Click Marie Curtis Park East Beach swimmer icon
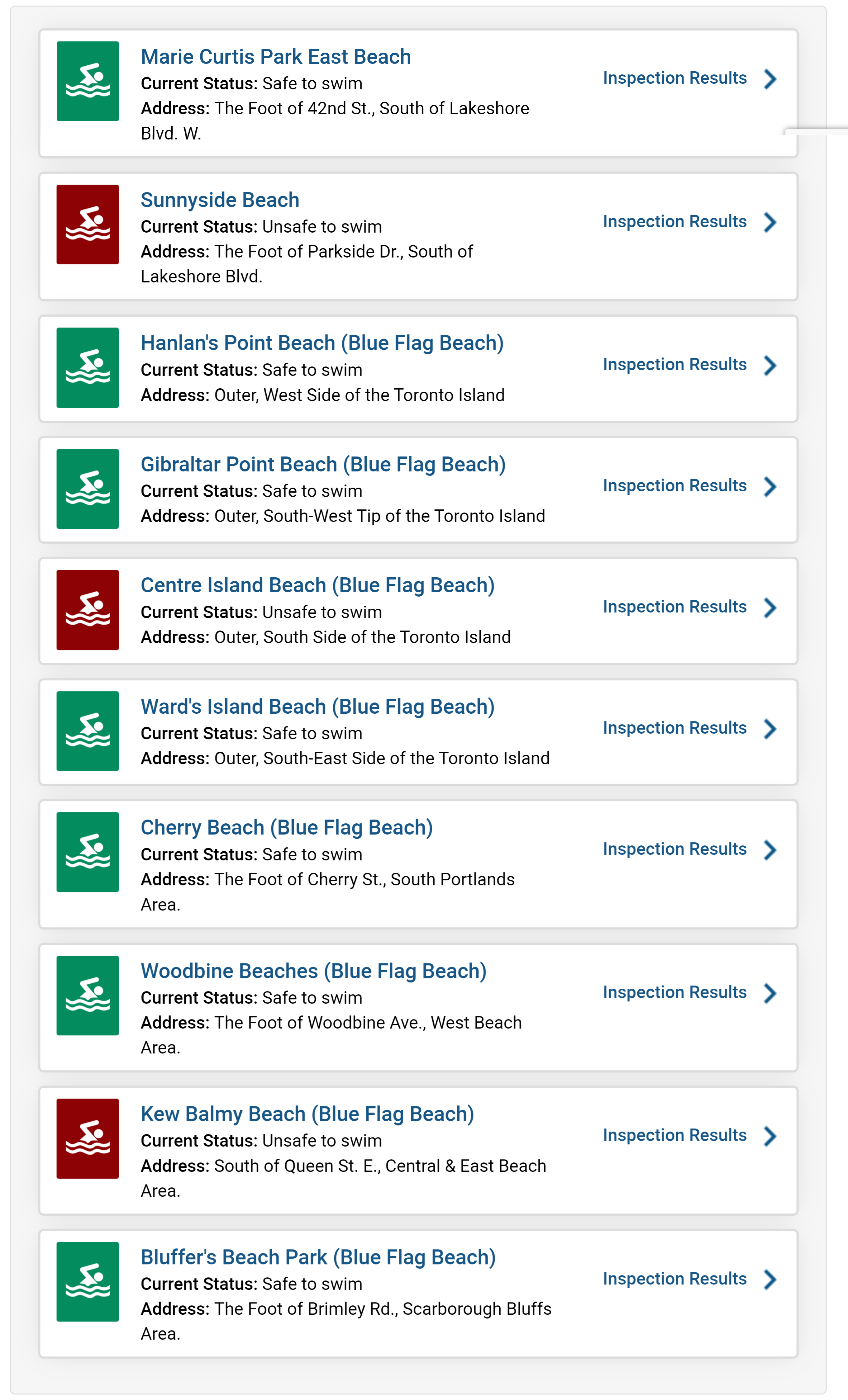This screenshot has height=1400, width=848. click(x=88, y=81)
